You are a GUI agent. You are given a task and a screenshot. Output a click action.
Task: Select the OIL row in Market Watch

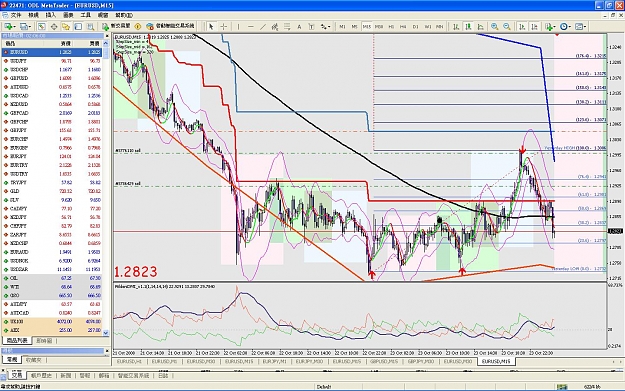pyautogui.click(x=52, y=278)
